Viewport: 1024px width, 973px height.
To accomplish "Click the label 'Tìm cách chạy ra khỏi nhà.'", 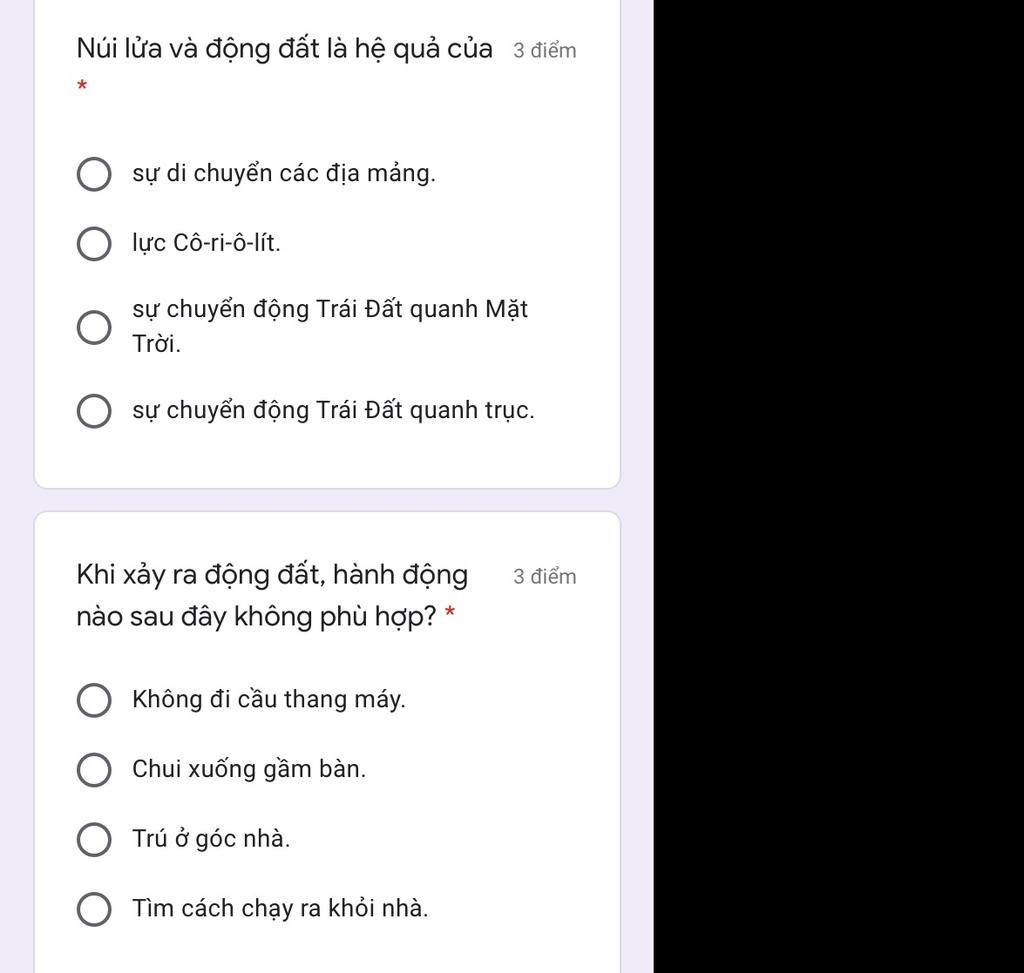I will pos(280,909).
